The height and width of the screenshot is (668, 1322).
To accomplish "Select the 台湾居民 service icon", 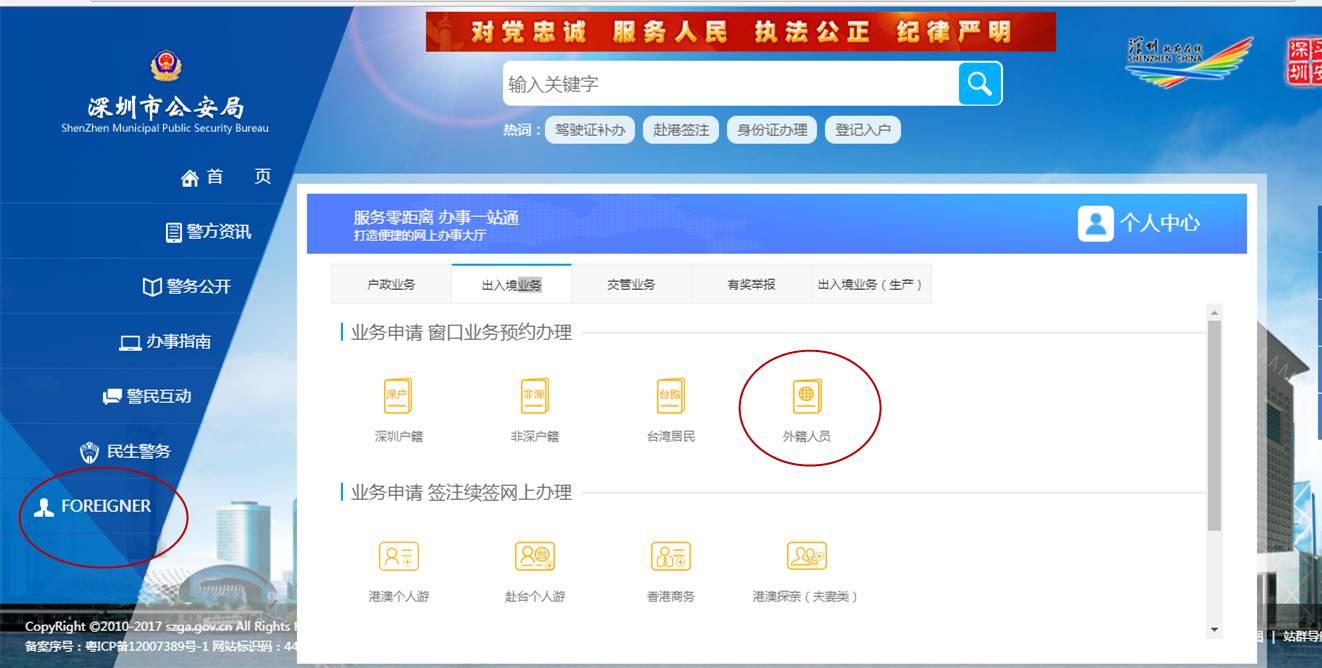I will pyautogui.click(x=670, y=396).
